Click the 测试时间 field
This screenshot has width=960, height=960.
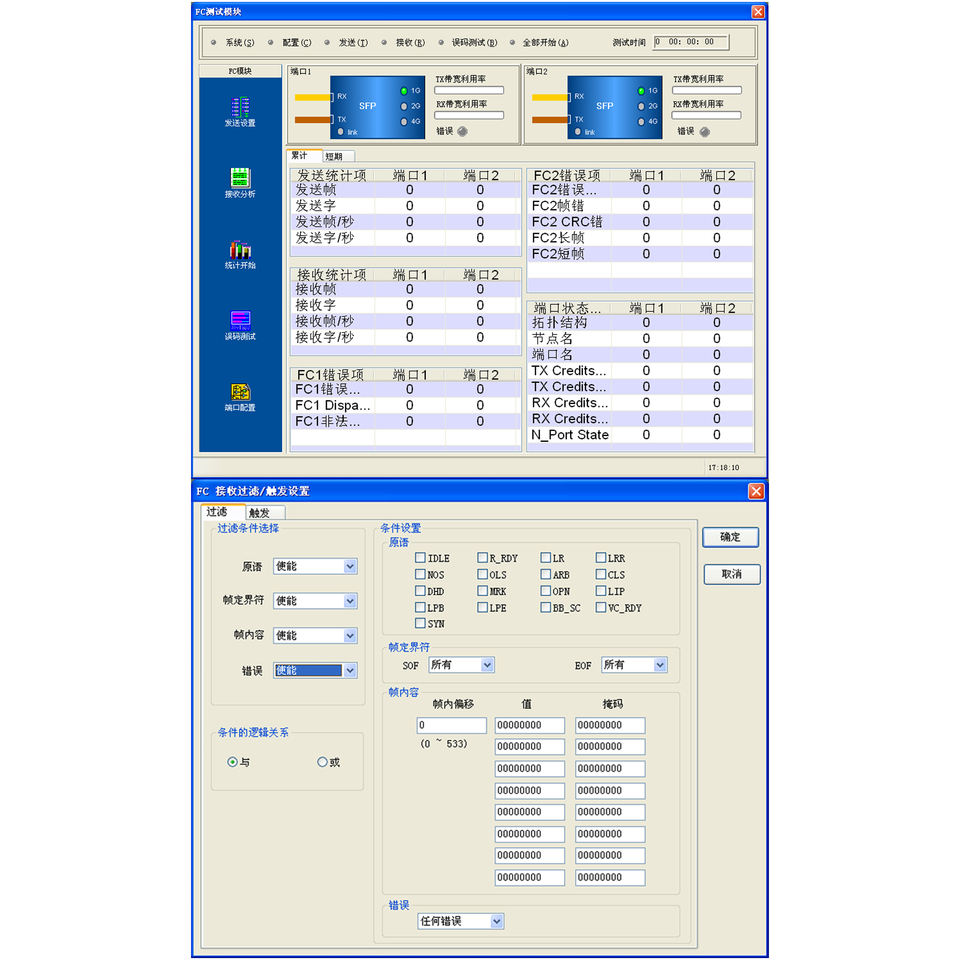point(691,42)
